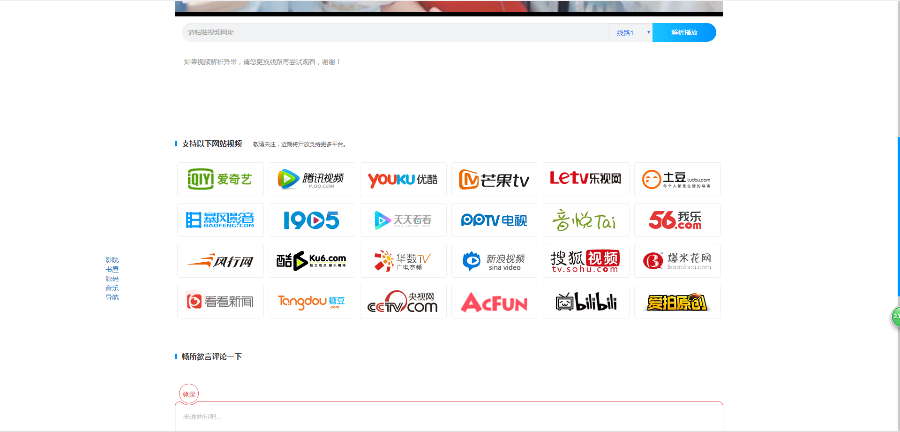Screen dimensions: 900x432
Task: Select the YinYueTai 音悦Tai logo
Action: [x=586, y=220]
